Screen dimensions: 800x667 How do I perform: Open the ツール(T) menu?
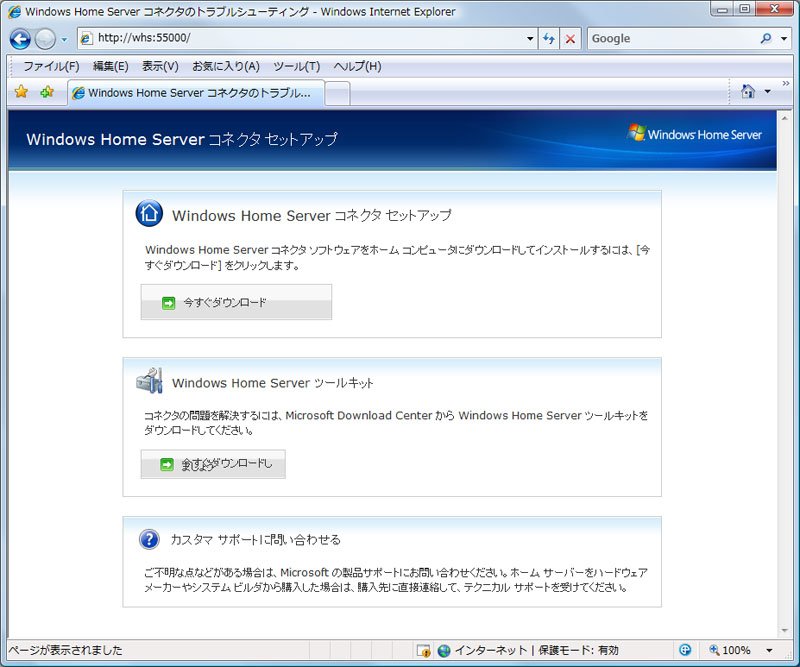[297, 66]
